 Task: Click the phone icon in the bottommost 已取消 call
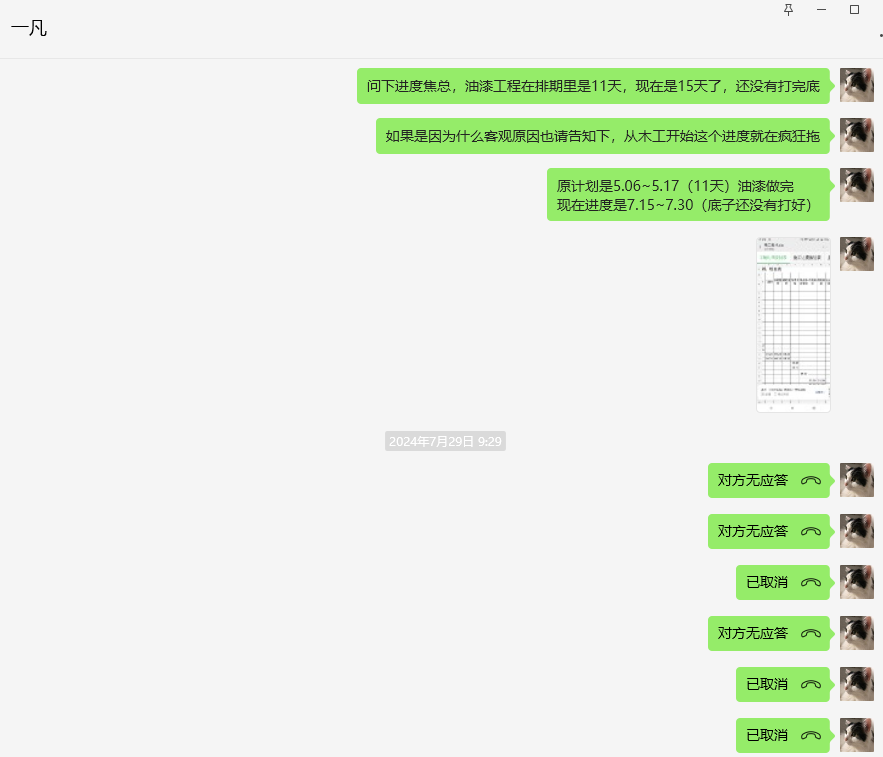click(811, 735)
